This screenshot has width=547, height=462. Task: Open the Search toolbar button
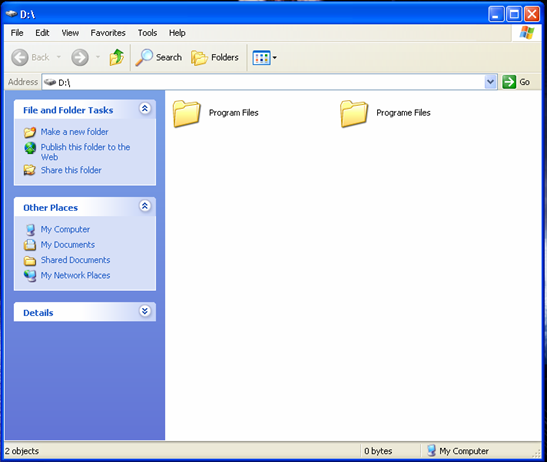tap(159, 58)
